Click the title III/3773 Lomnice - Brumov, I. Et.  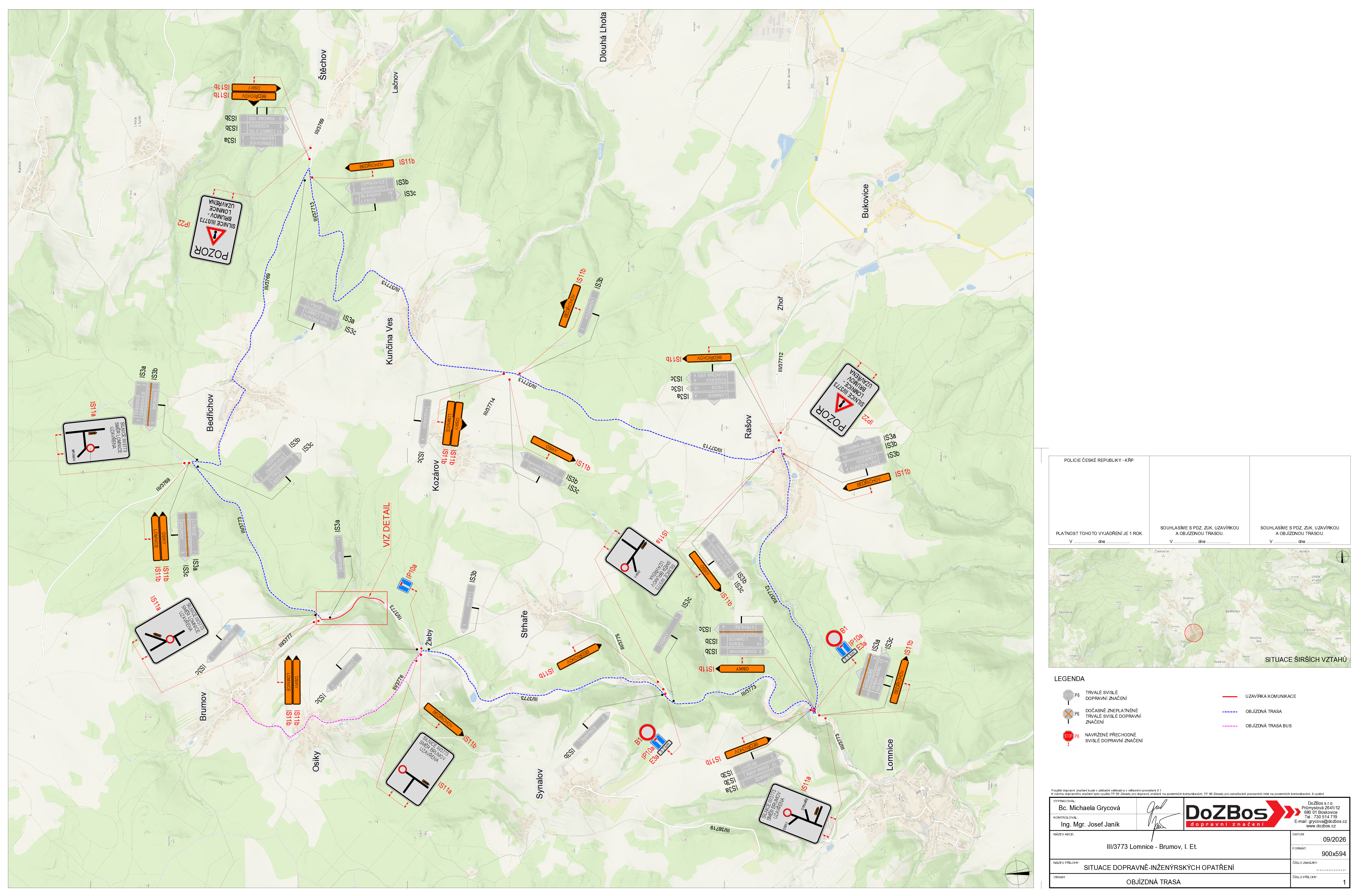coord(1152,847)
